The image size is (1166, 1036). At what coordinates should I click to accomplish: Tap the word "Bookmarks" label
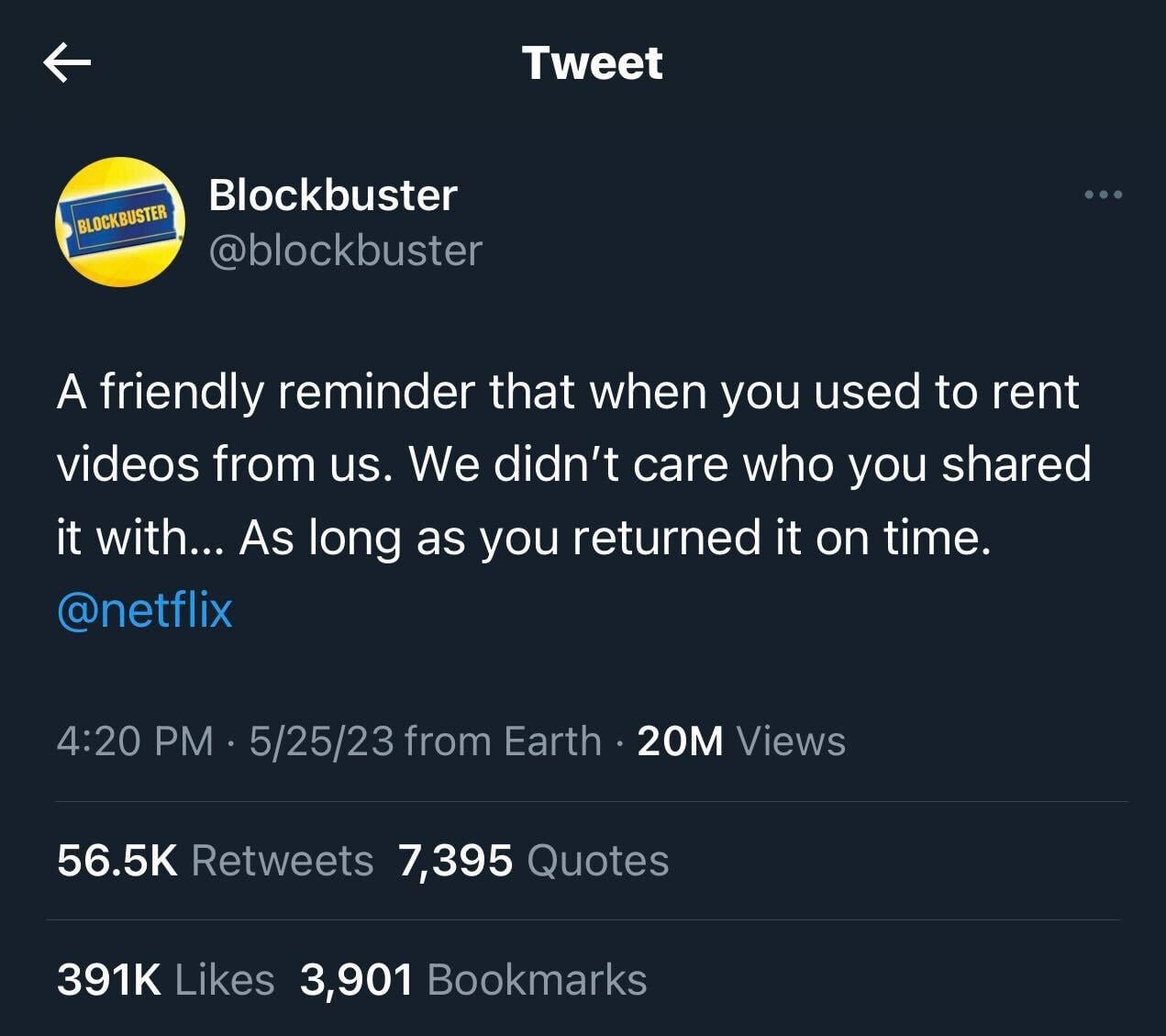(537, 979)
